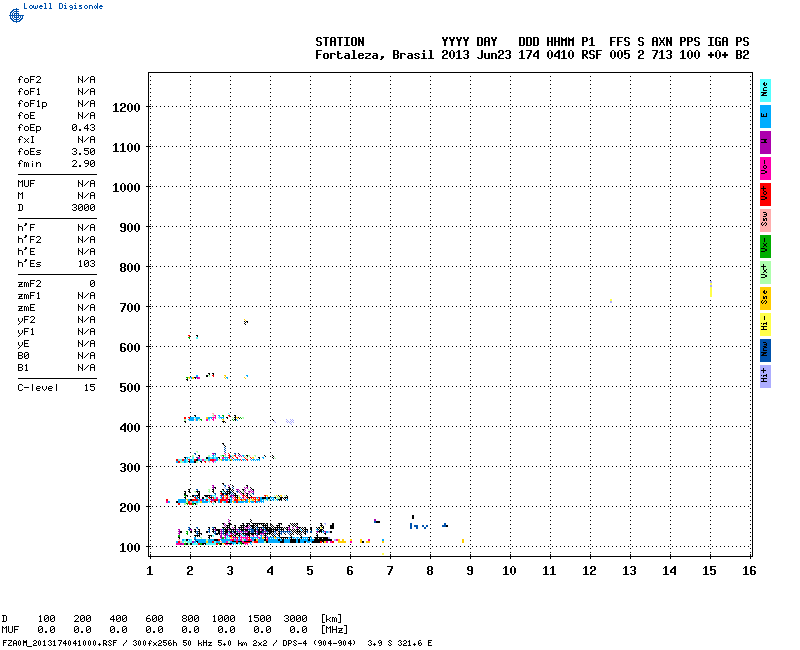
Task: Click the 100 km height axis label
Action: click(x=130, y=548)
